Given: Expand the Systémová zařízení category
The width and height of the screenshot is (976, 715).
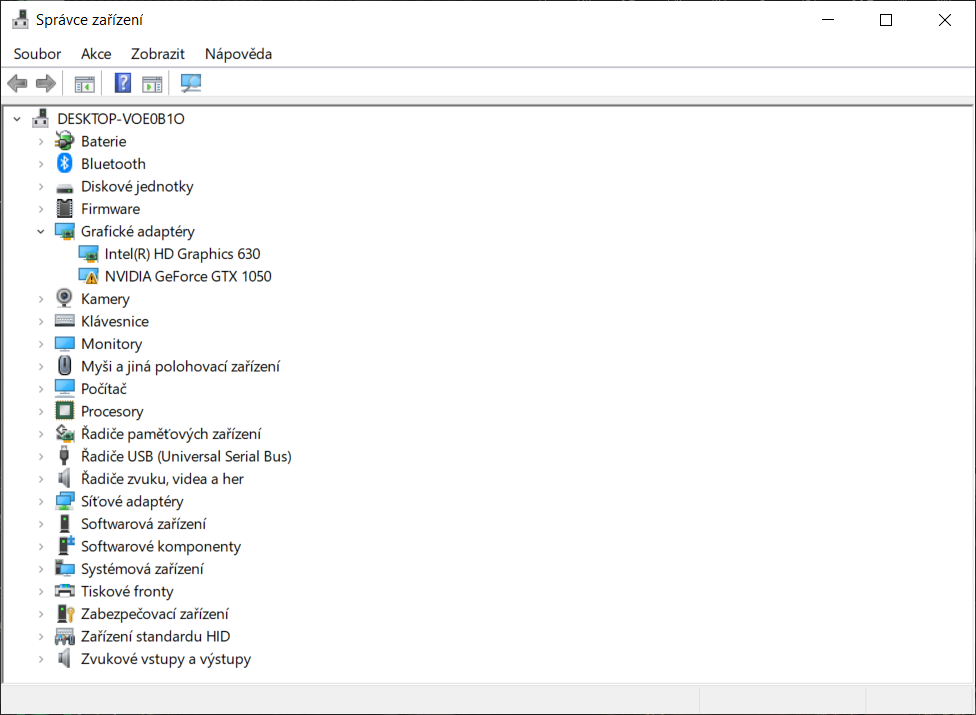Looking at the screenshot, I should pyautogui.click(x=41, y=569).
